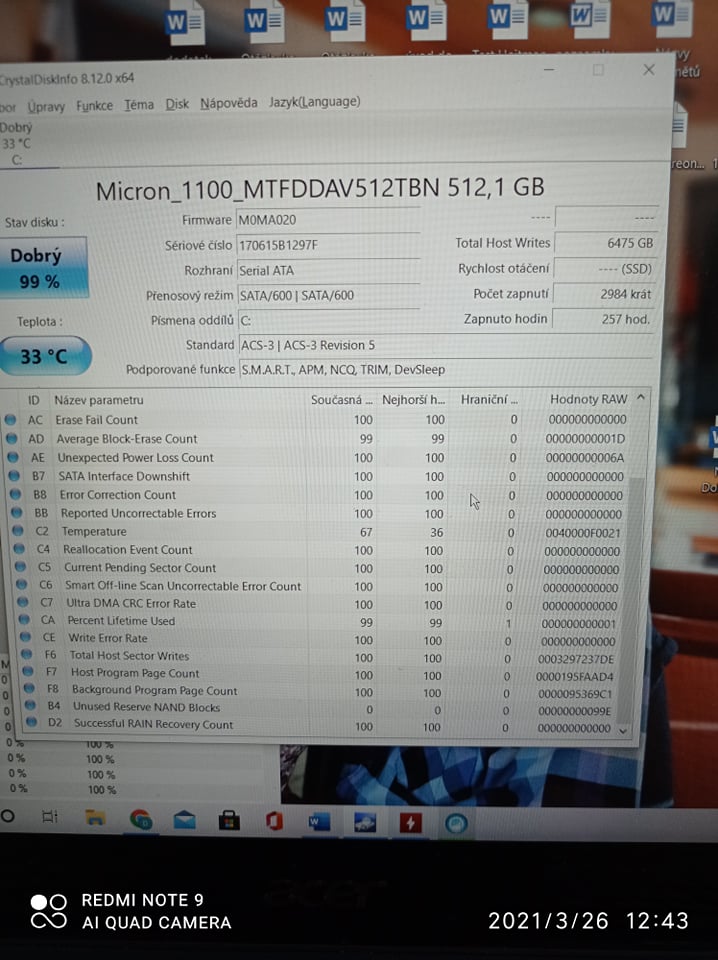Sort by the Název parametru column header
Viewport: 718px width, 960px height.
pos(99,400)
